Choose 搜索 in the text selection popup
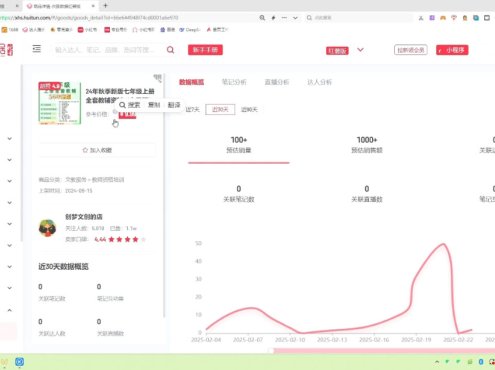This screenshot has width=495, height=370. click(130, 105)
